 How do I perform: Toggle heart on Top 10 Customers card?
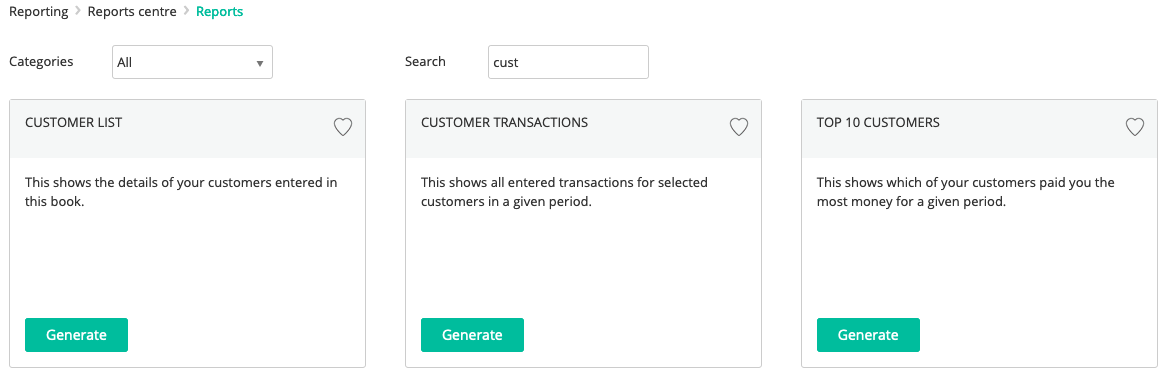tap(1135, 127)
